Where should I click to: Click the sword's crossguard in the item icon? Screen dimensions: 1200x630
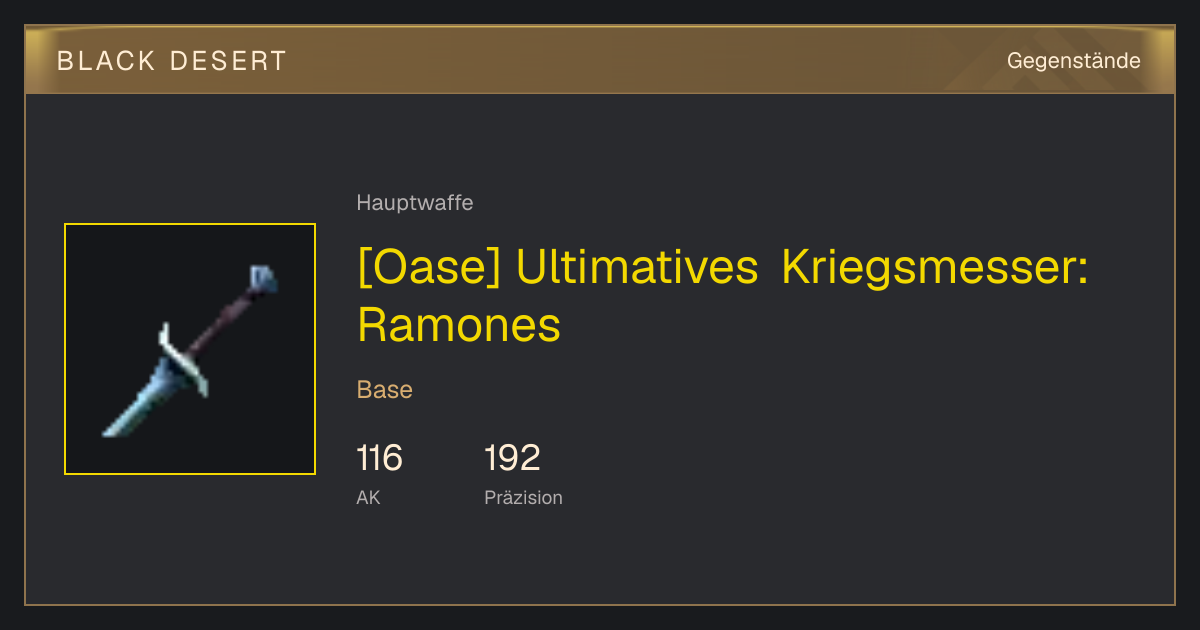183,358
